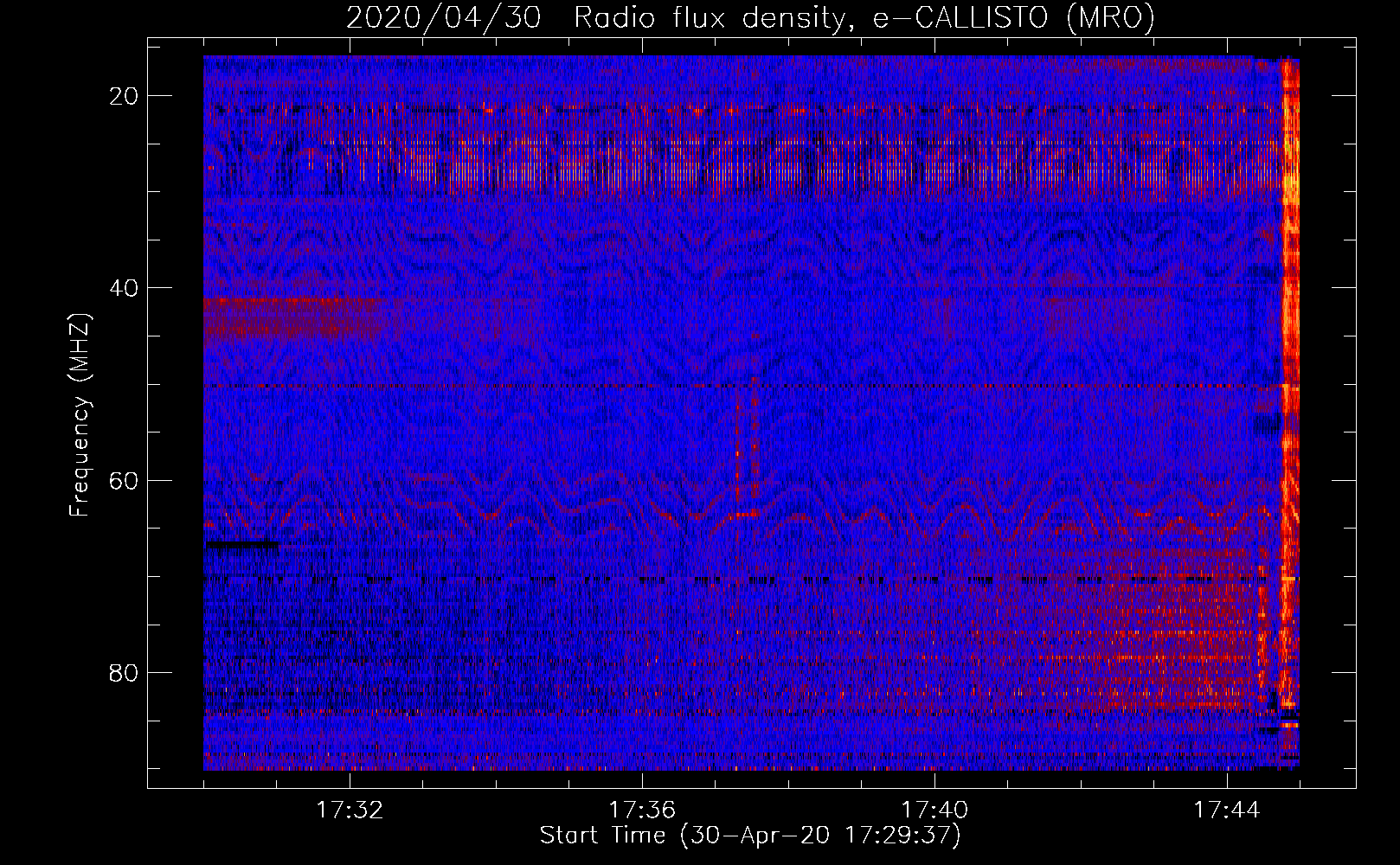
Task: Click the time tick label "17:40"
Action: (x=934, y=811)
